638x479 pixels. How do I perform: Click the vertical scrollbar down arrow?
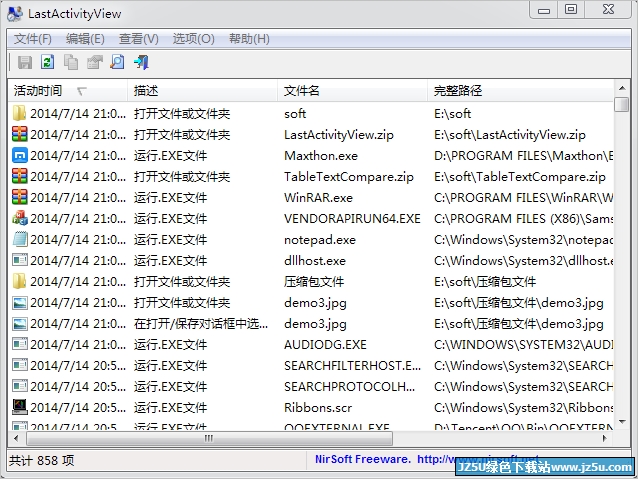click(x=622, y=422)
